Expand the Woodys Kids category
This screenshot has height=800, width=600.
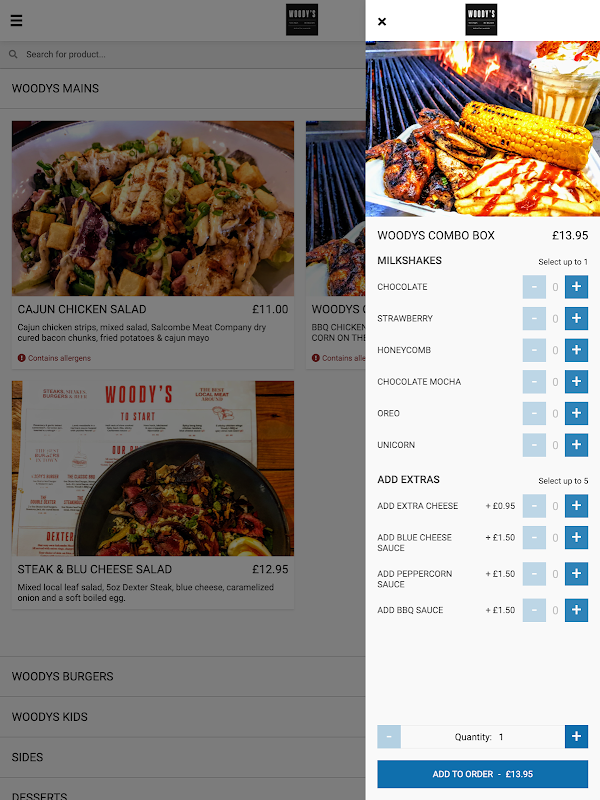click(183, 717)
